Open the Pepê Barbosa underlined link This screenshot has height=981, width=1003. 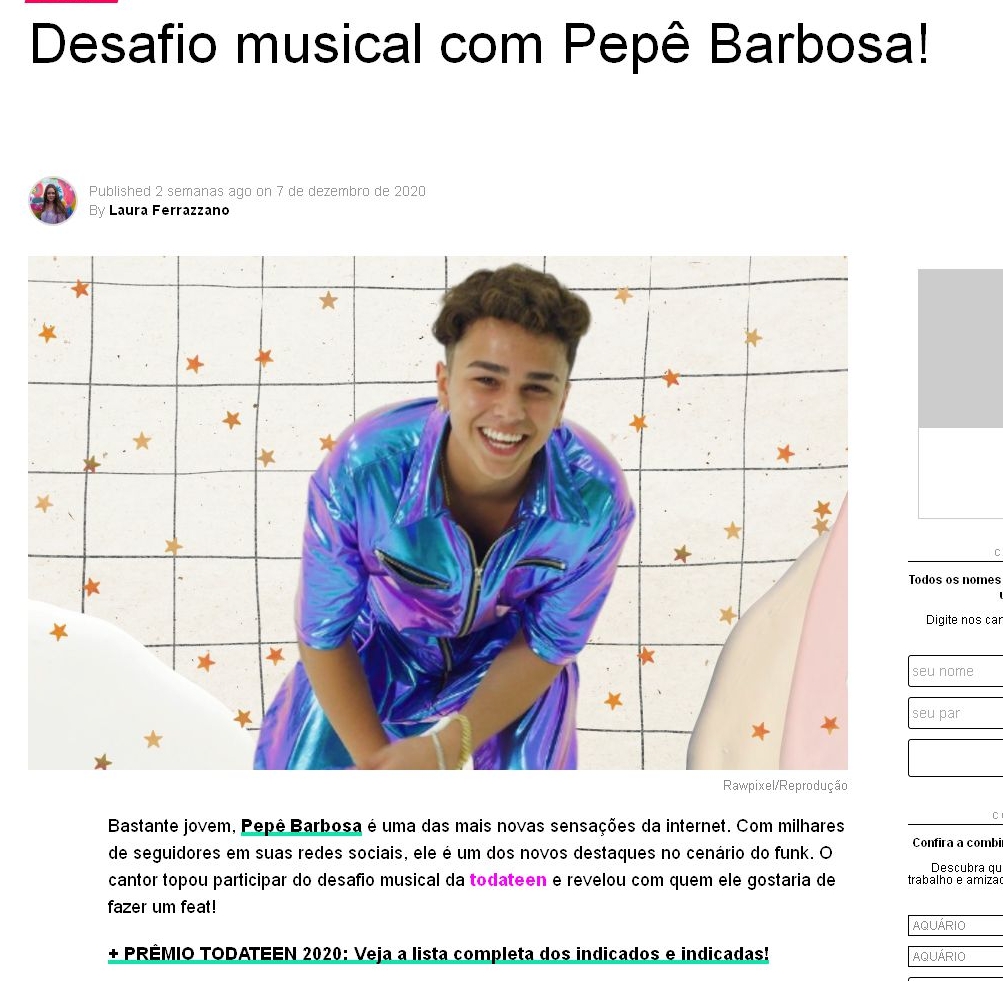point(301,826)
